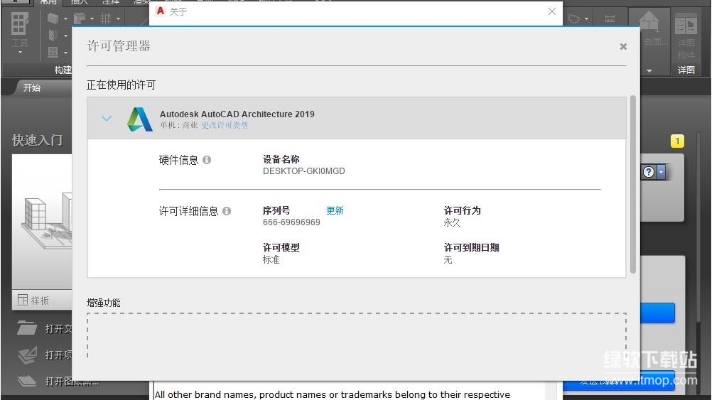Select serial number 666-69696969 text

[291, 222]
